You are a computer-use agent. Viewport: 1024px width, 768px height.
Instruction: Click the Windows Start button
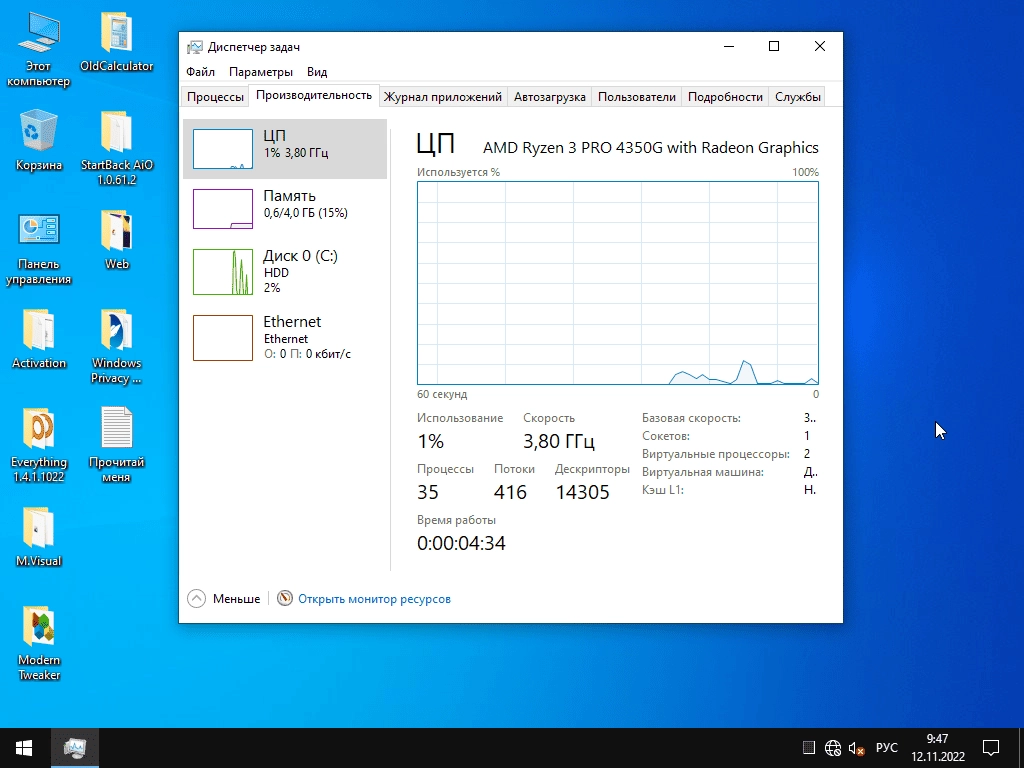point(25,748)
